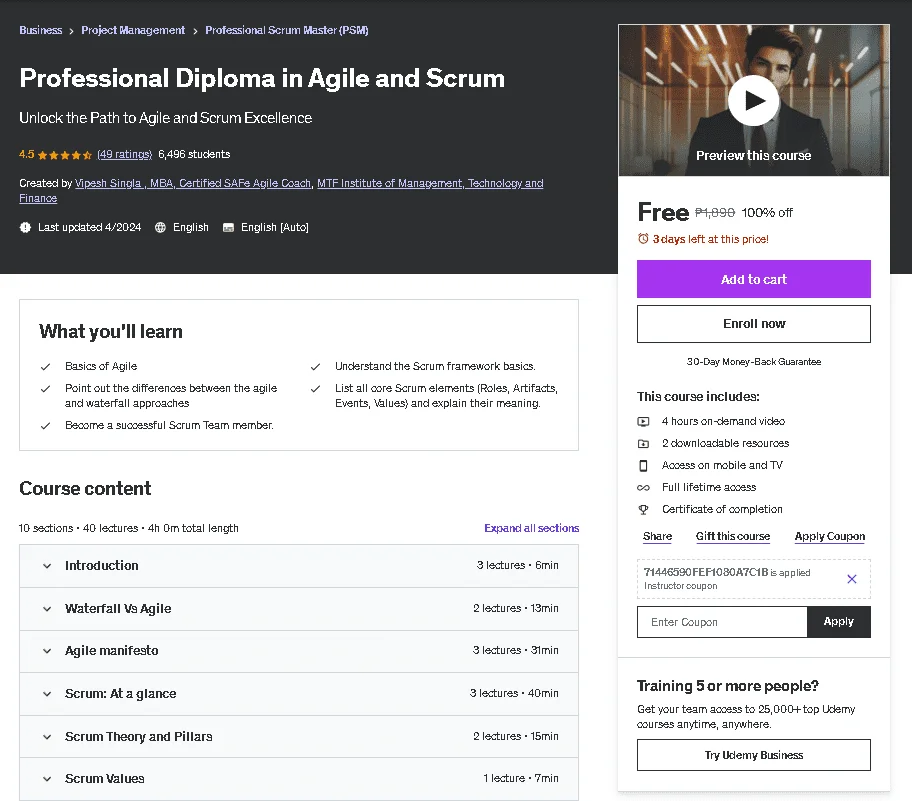Click the on-demand video icon

[643, 421]
